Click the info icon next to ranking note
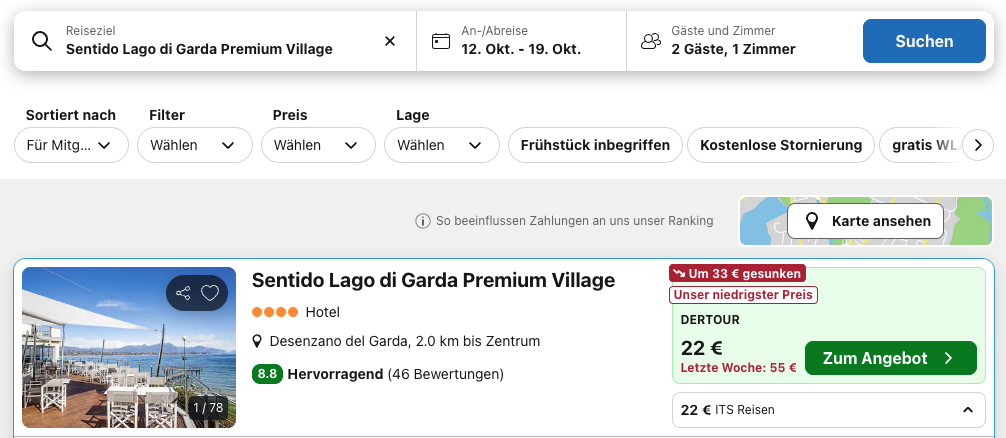The height and width of the screenshot is (438, 1006). point(422,221)
